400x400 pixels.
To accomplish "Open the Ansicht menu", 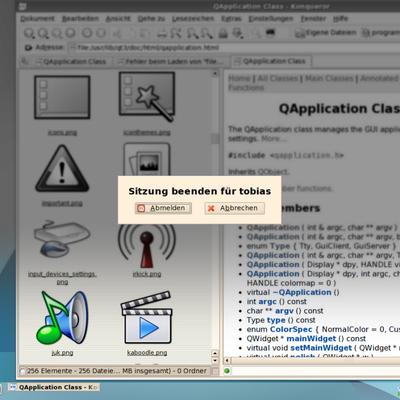I will tap(118, 19).
